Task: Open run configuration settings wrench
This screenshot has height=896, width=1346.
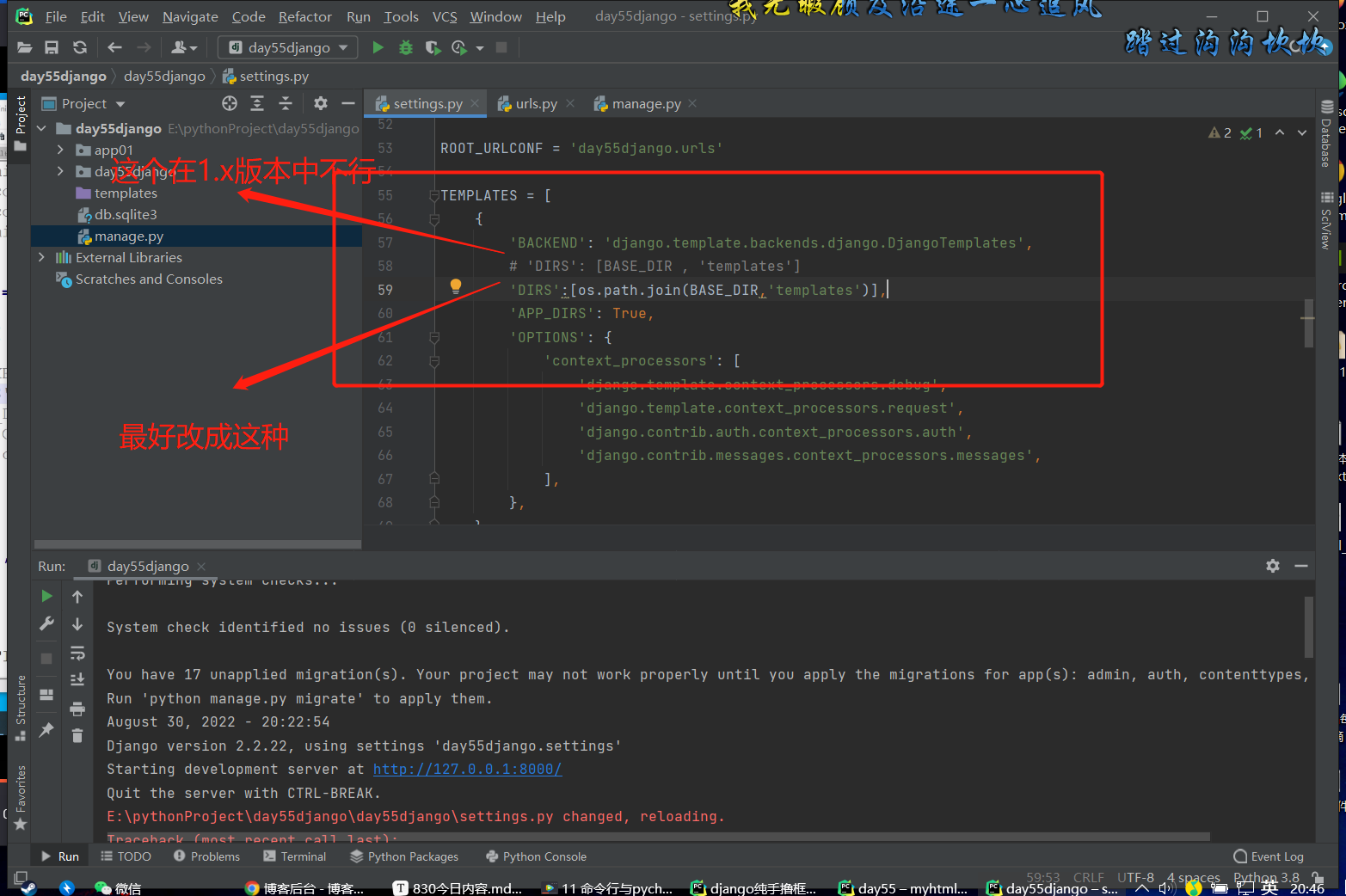Action: 46,623
